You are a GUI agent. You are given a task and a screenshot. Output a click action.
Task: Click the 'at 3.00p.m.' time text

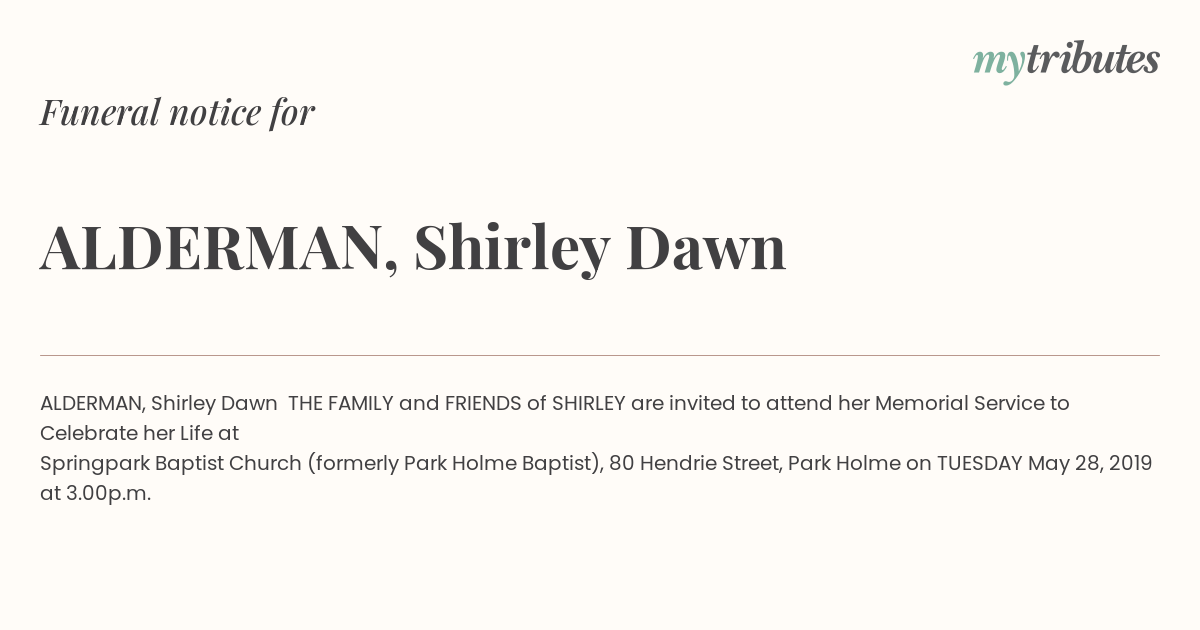pos(95,494)
